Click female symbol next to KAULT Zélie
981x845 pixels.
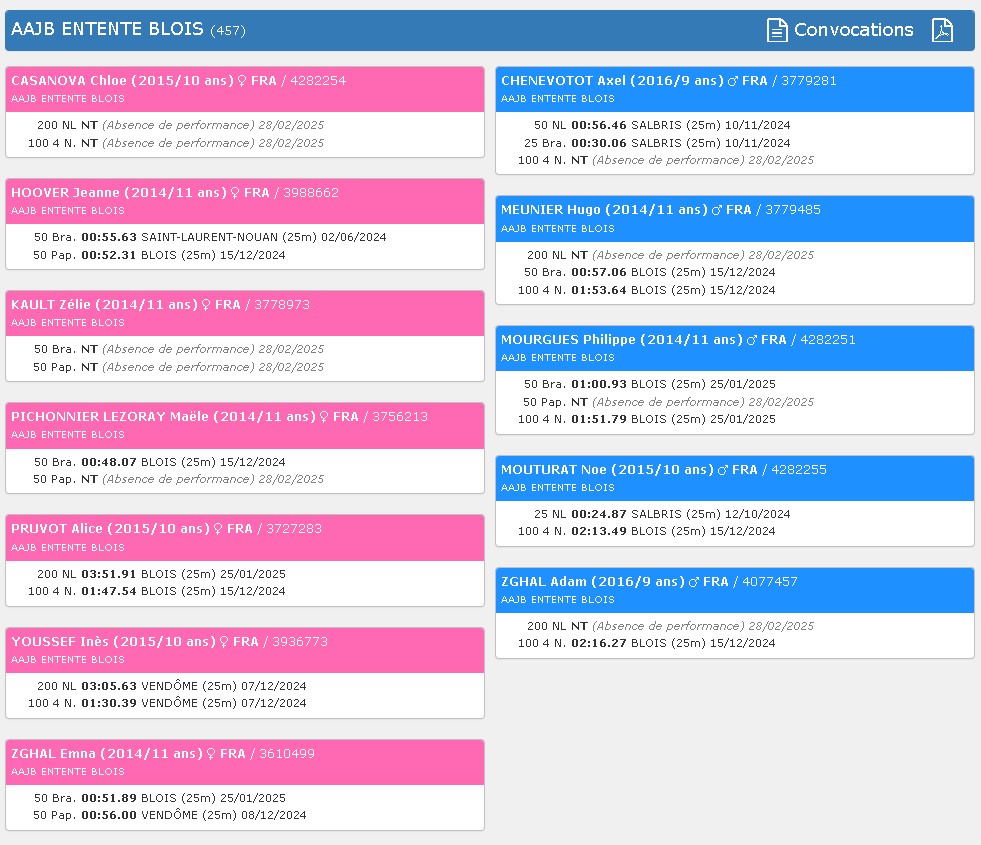pos(206,305)
